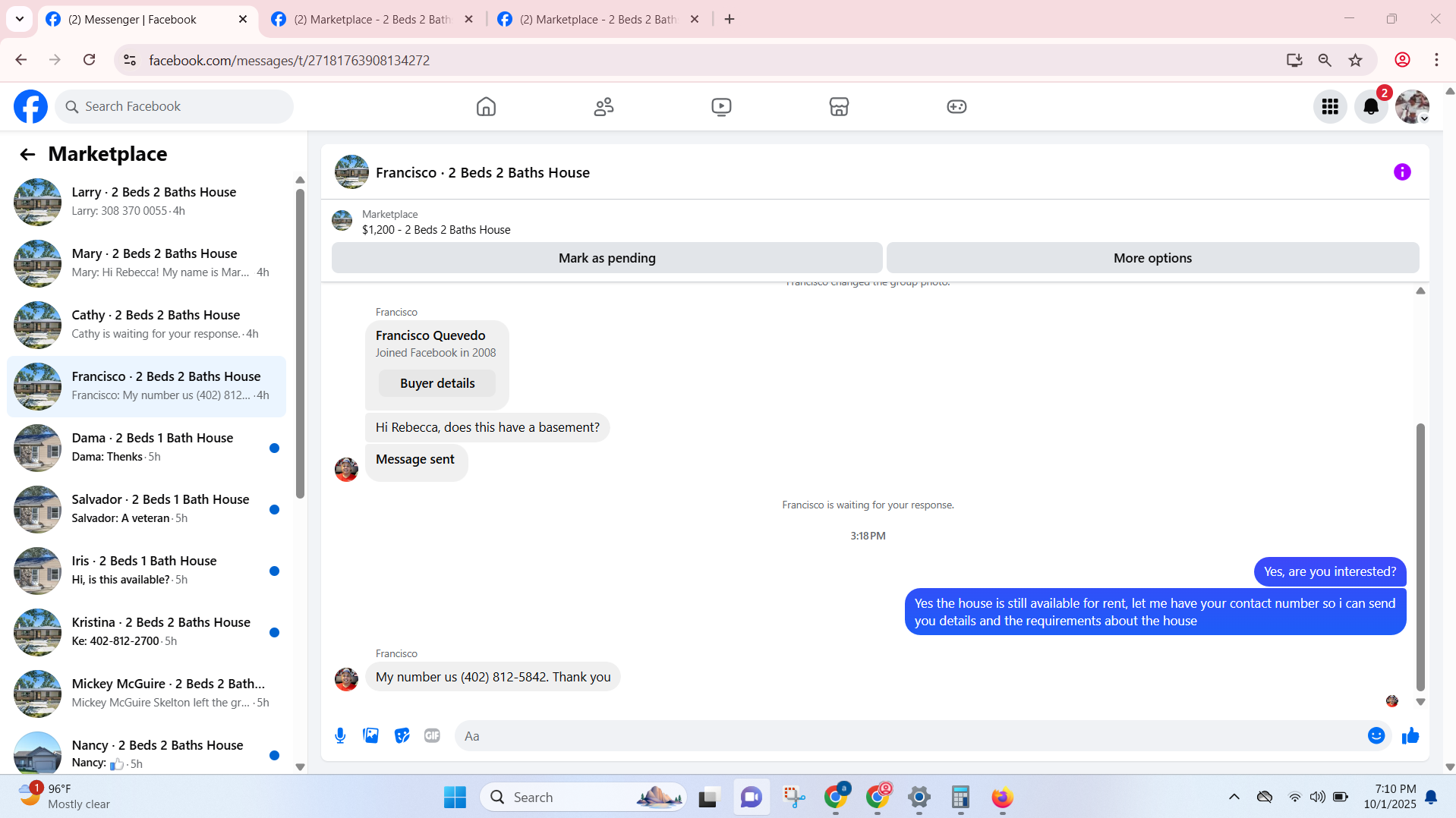
Task: Open browser zoom magnifier icon
Action: pyautogui.click(x=1325, y=60)
